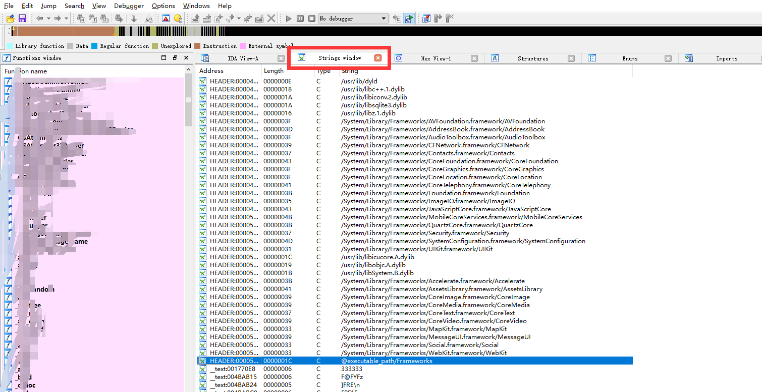The image size is (762, 392).
Task: Close the Functions window panel
Action: [186, 58]
